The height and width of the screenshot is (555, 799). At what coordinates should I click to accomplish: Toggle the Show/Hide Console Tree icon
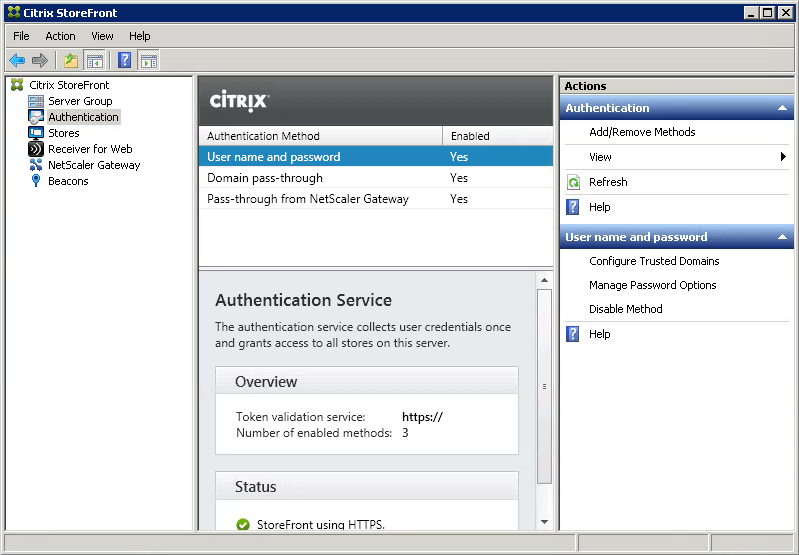coord(94,61)
